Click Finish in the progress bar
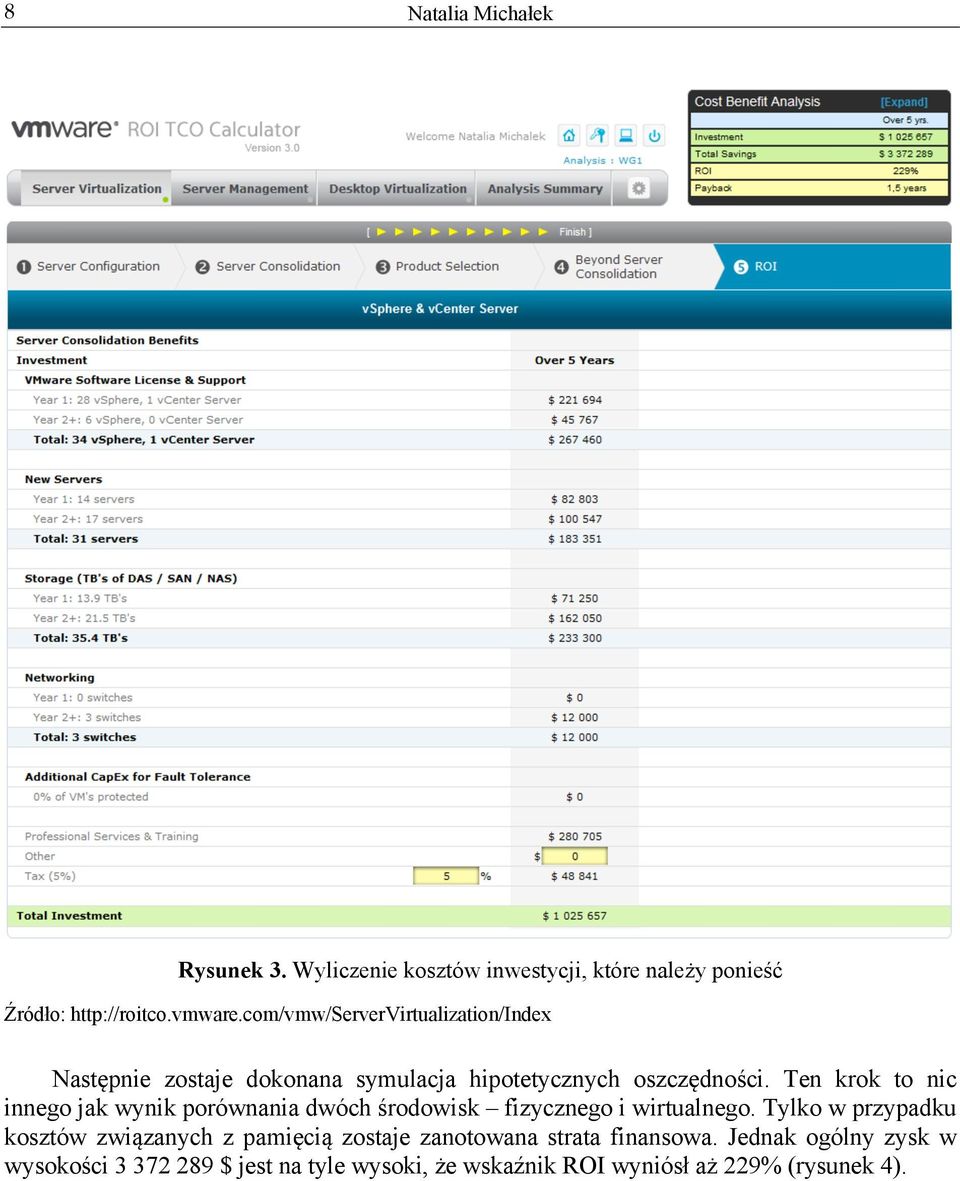 [x=573, y=232]
